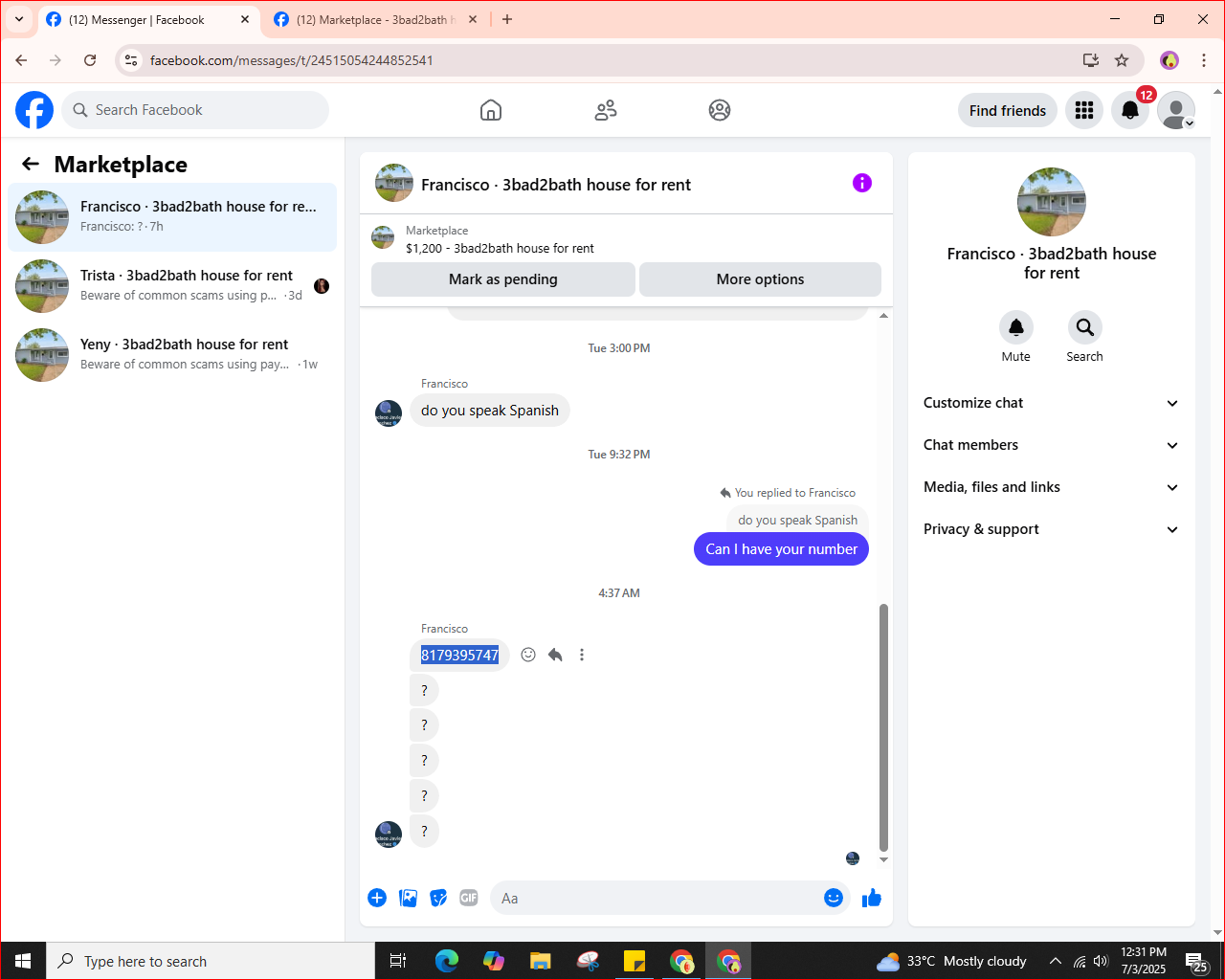Click the install app icon in address bar
The height and width of the screenshot is (980, 1225).
coord(1091,60)
